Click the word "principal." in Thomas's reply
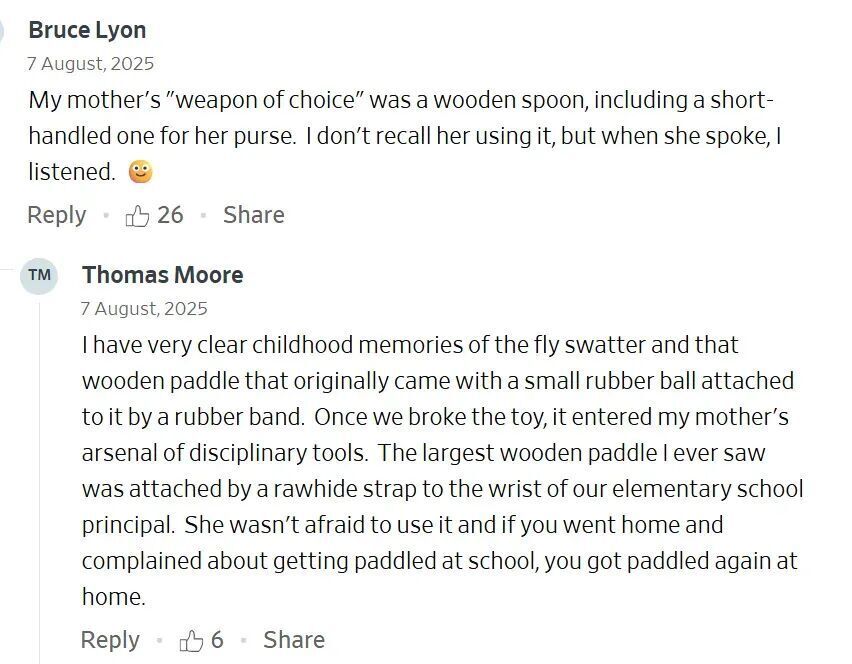The width and height of the screenshot is (852, 664). tap(128, 525)
